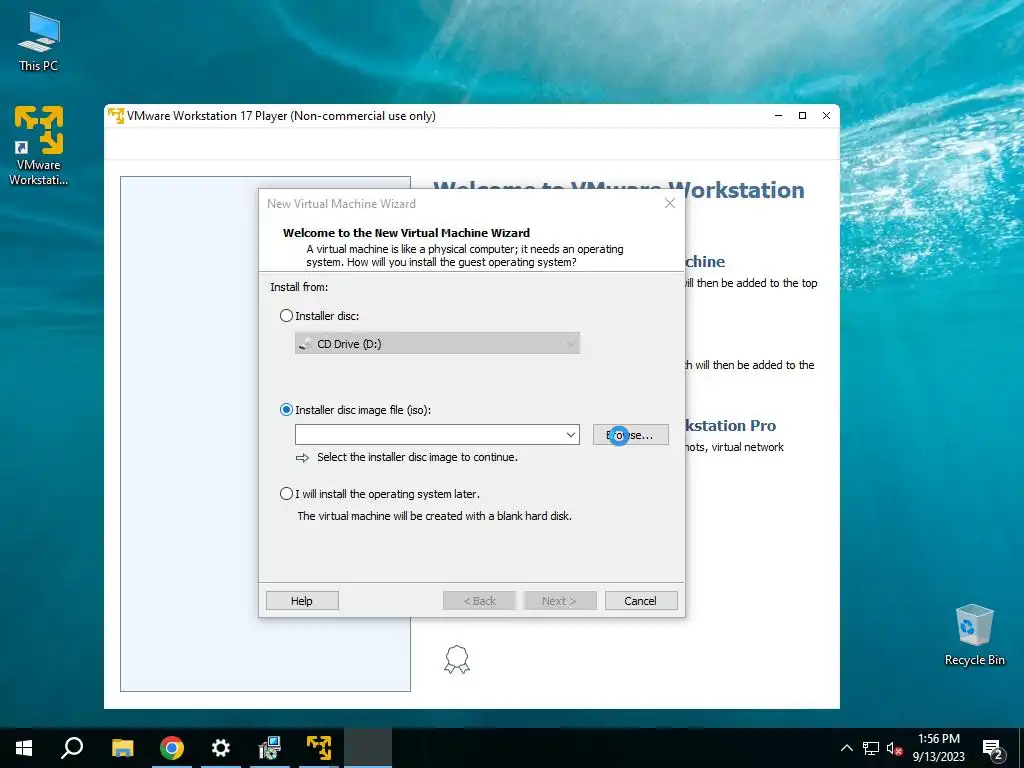Click the empty VM library list panel
The image size is (1024, 768).
(189, 434)
